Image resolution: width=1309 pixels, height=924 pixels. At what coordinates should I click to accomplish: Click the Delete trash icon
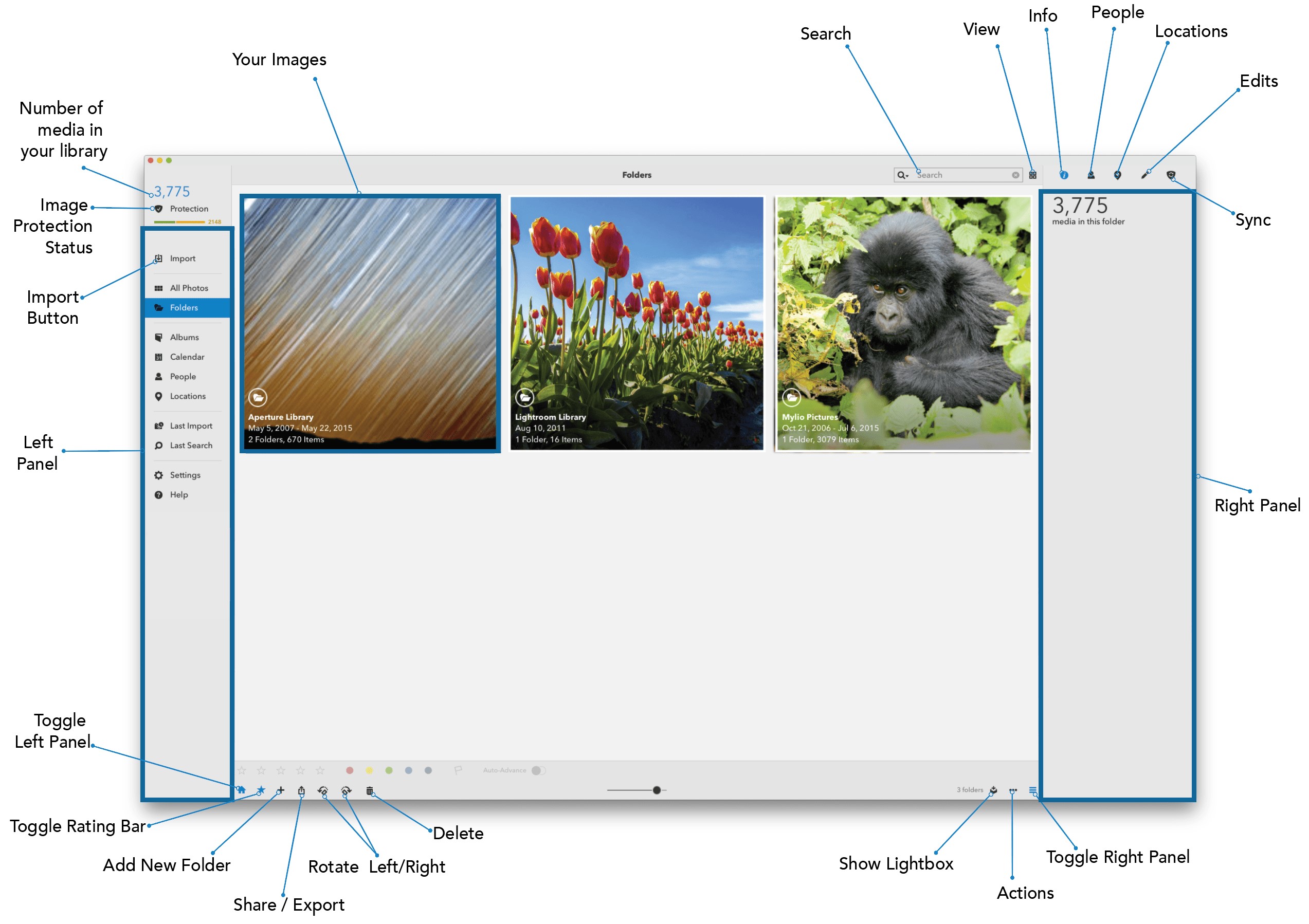coord(370,790)
